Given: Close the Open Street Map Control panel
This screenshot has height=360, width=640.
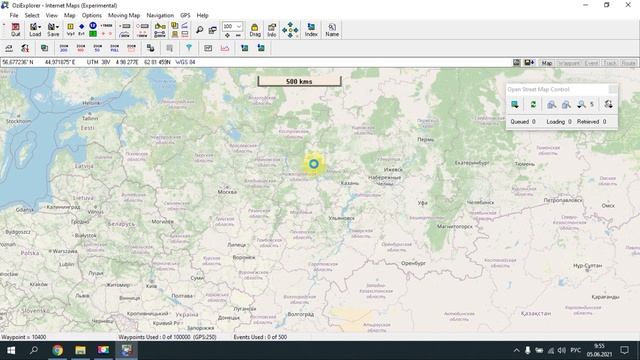Looking at the screenshot, I should click(x=613, y=89).
